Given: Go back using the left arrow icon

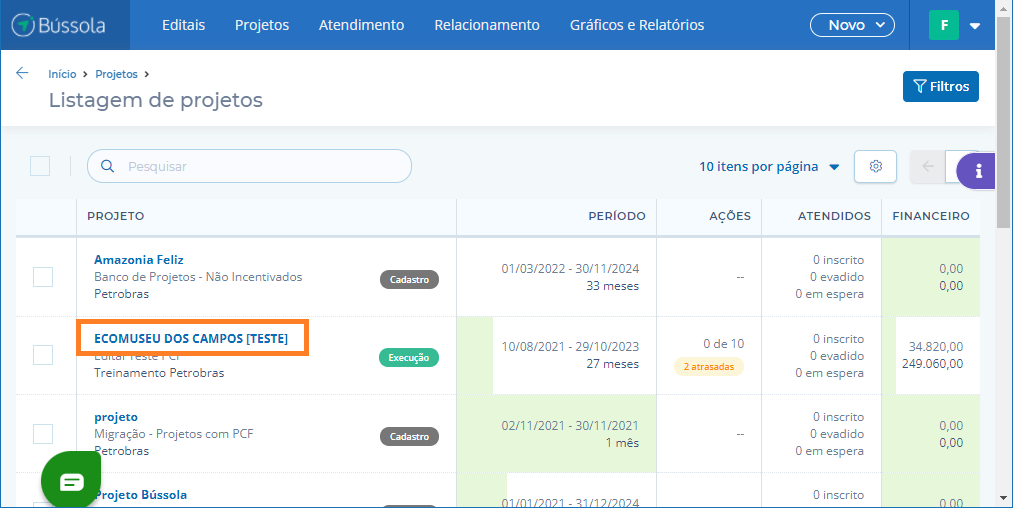Looking at the screenshot, I should [23, 73].
